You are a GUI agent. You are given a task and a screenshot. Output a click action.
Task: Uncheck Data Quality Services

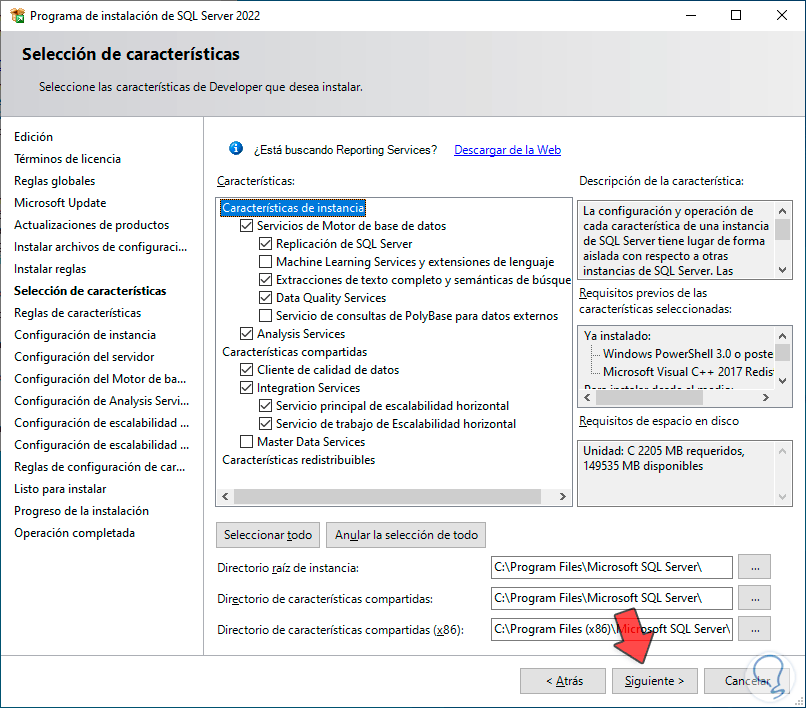tap(265, 298)
